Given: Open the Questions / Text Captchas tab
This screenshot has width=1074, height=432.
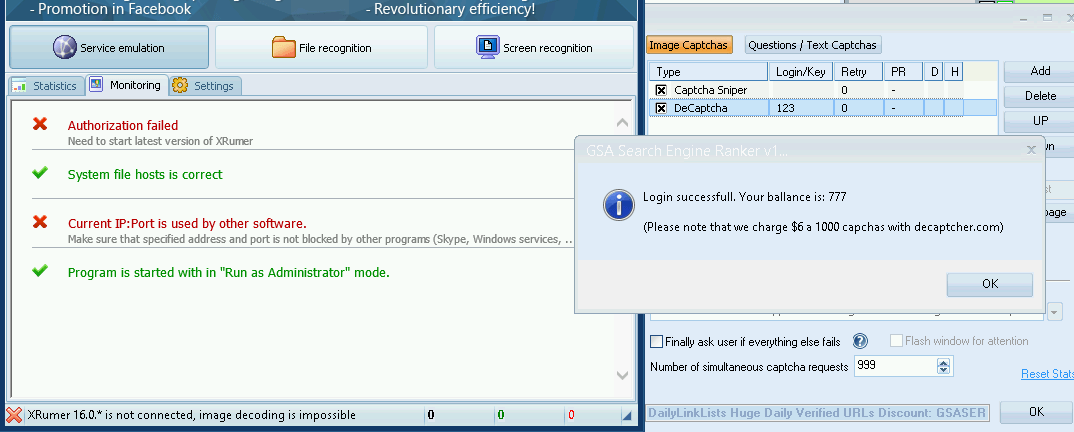Looking at the screenshot, I should point(812,45).
